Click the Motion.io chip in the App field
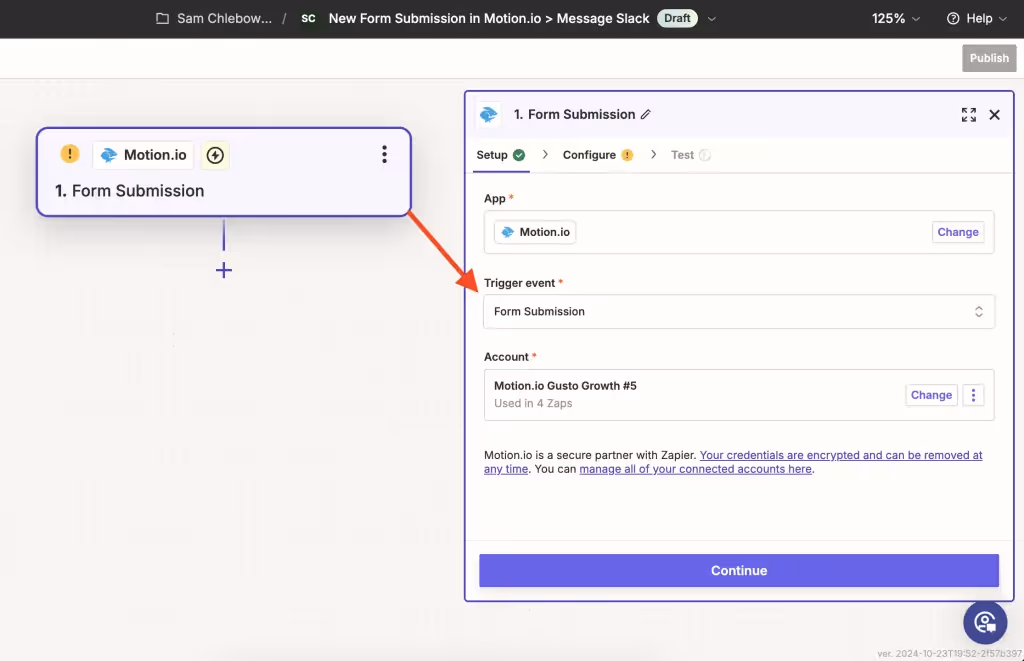This screenshot has height=661, width=1024. [535, 232]
